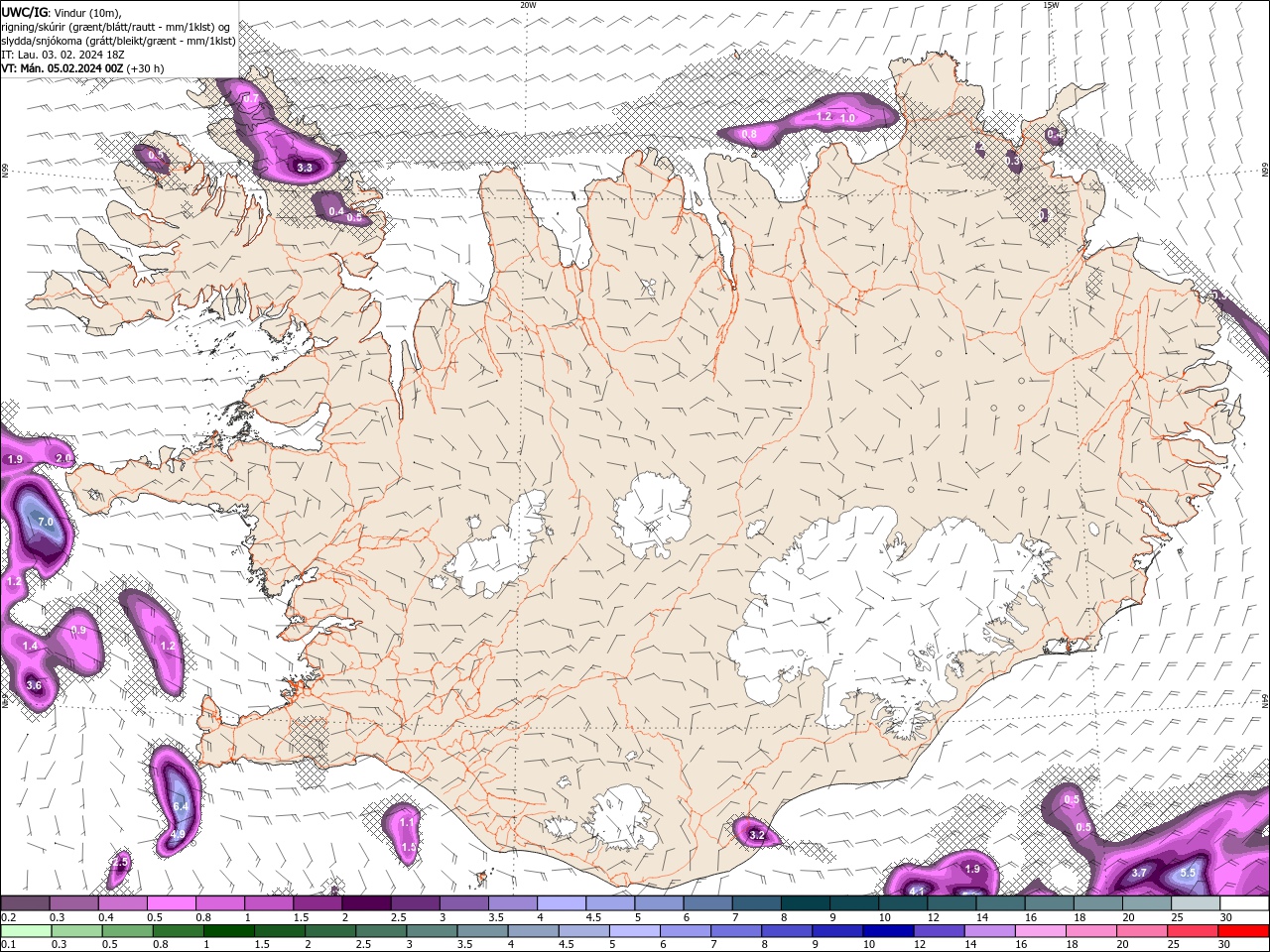Click the "3.7" value in the southeast storm area
Screen dimensions: 1270x952
point(1139,873)
